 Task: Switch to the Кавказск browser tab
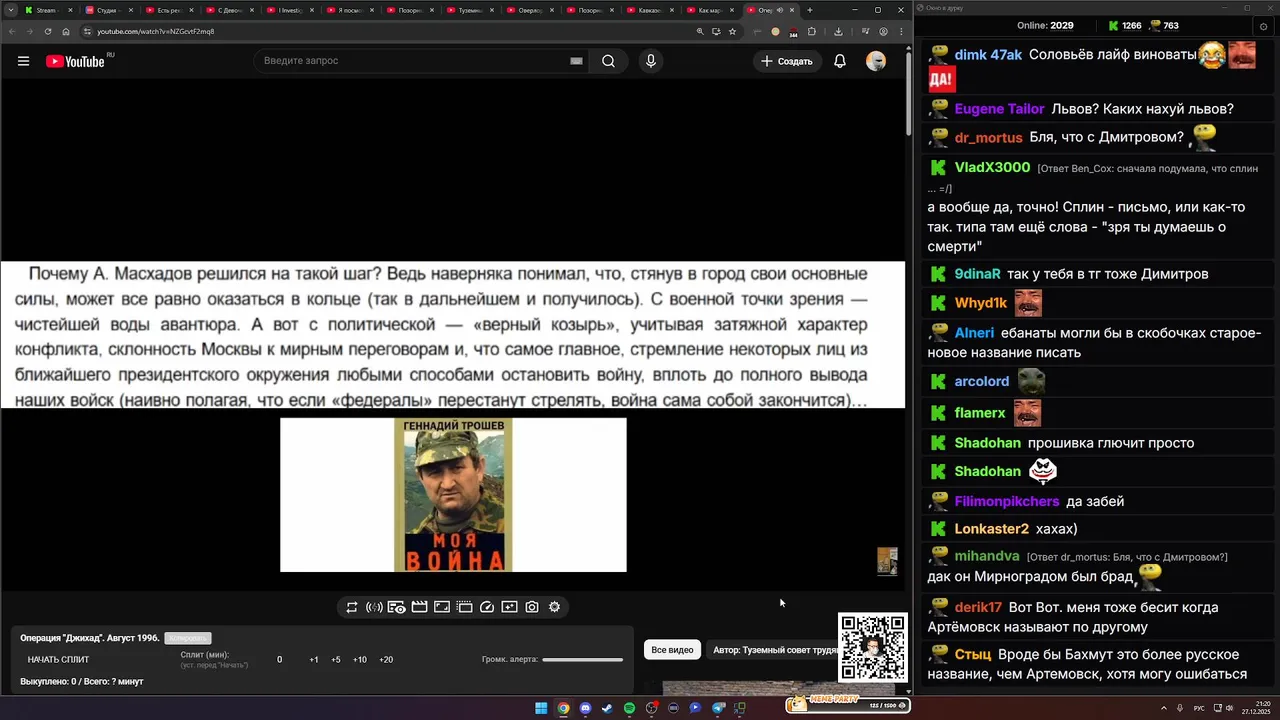coord(650,10)
